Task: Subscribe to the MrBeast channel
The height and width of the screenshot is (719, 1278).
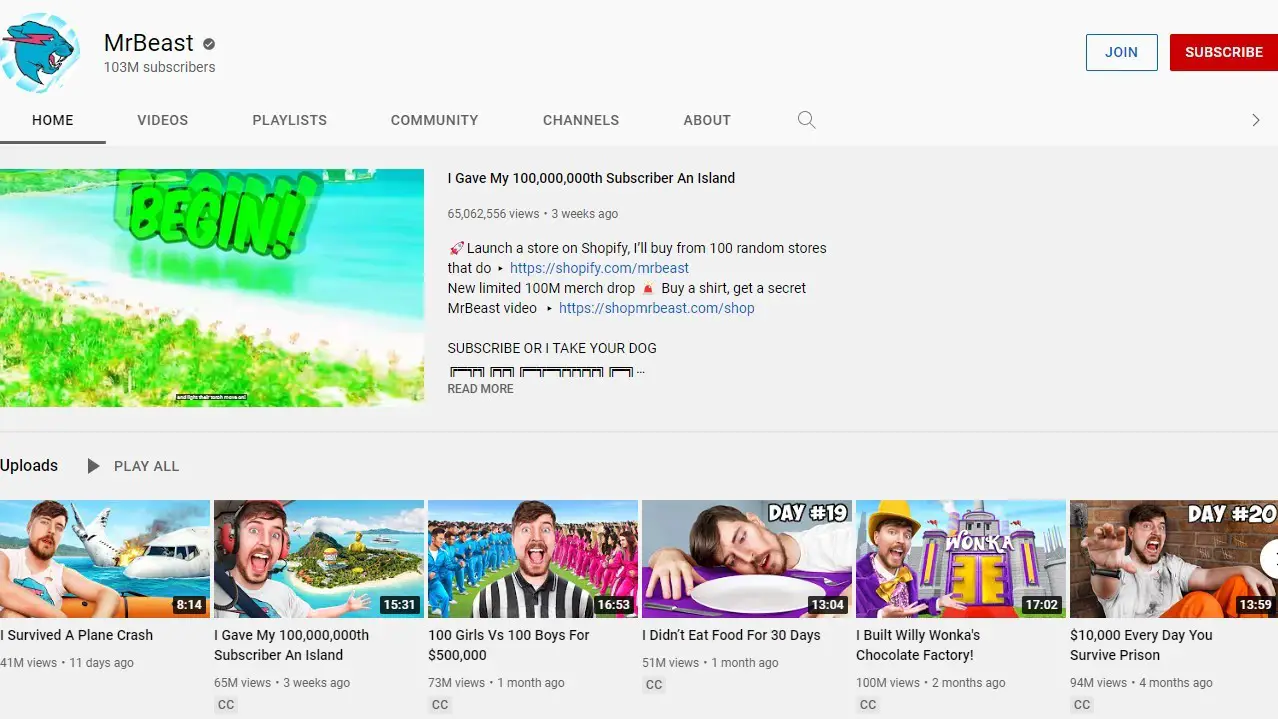Action: tap(1224, 52)
